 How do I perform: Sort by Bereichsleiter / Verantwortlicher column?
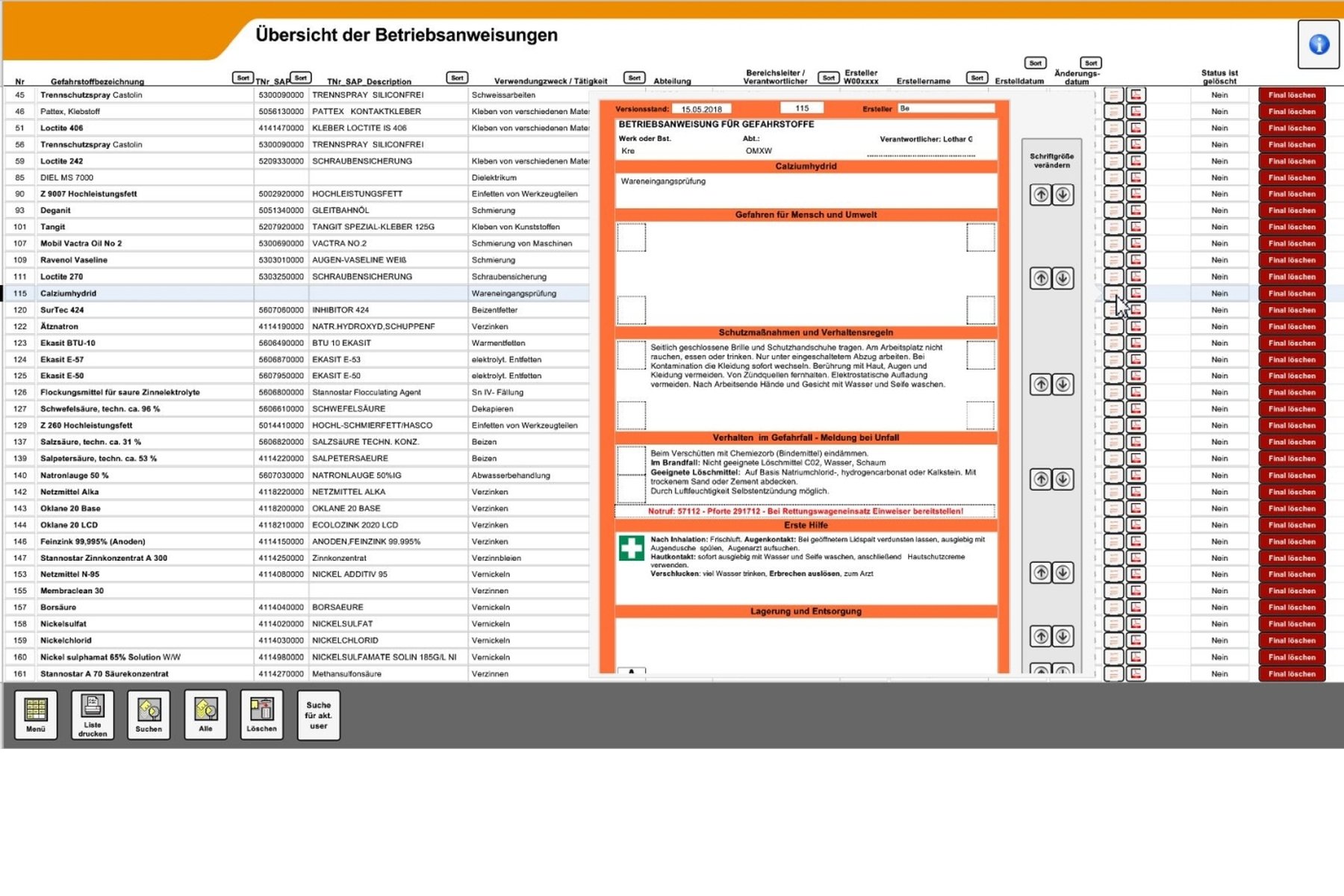click(x=828, y=78)
